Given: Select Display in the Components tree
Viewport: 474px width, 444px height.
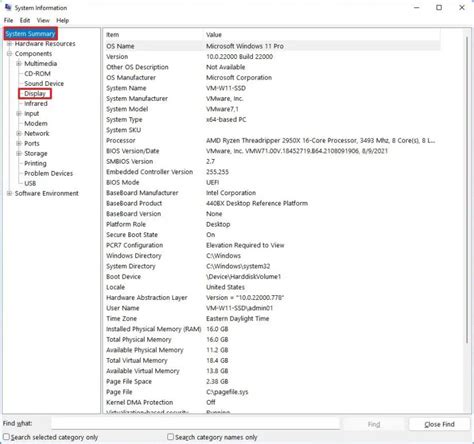Looking at the screenshot, I should click(x=35, y=94).
